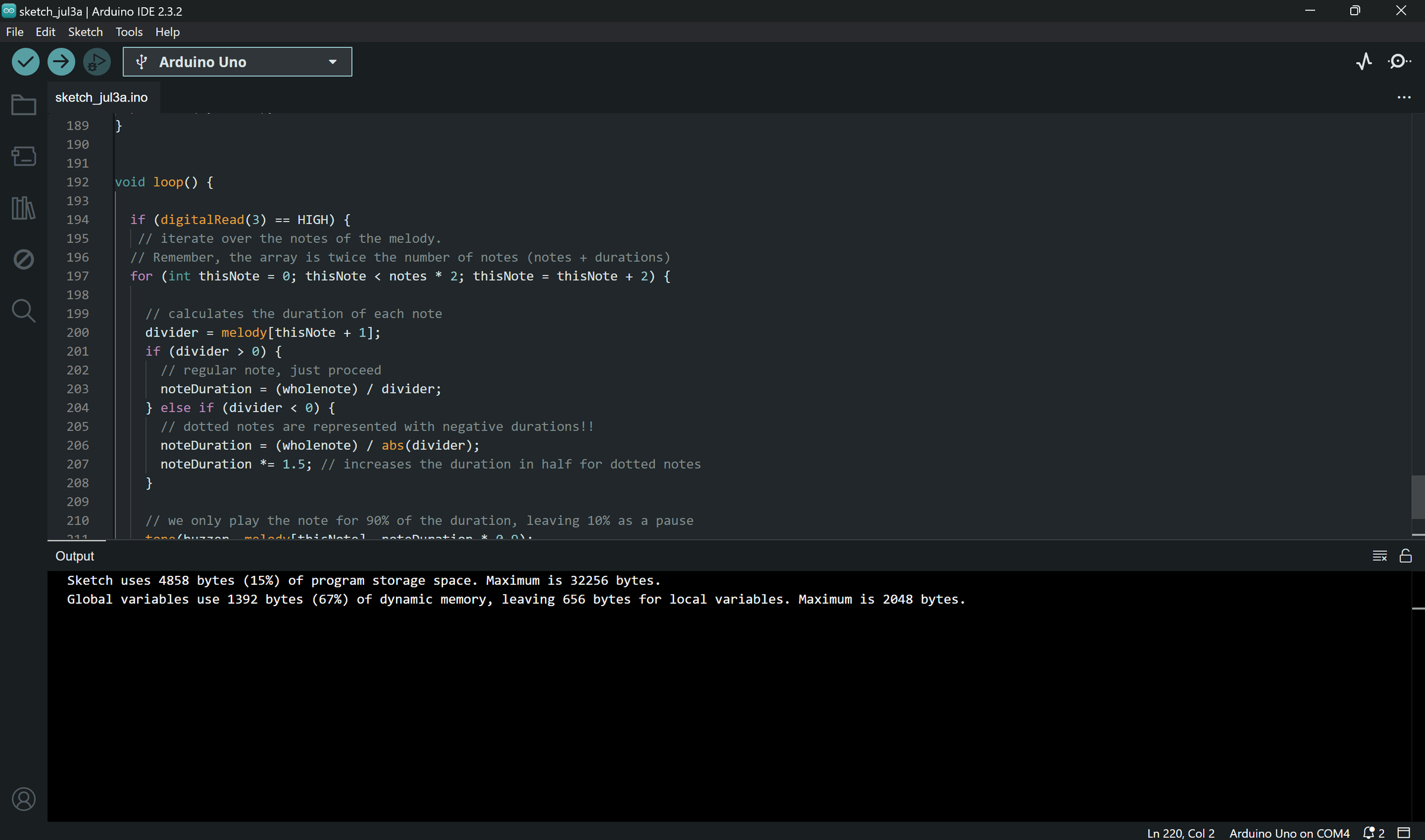Start Debugging with the debug play icon
Image resolution: width=1425 pixels, height=840 pixels.
point(96,62)
